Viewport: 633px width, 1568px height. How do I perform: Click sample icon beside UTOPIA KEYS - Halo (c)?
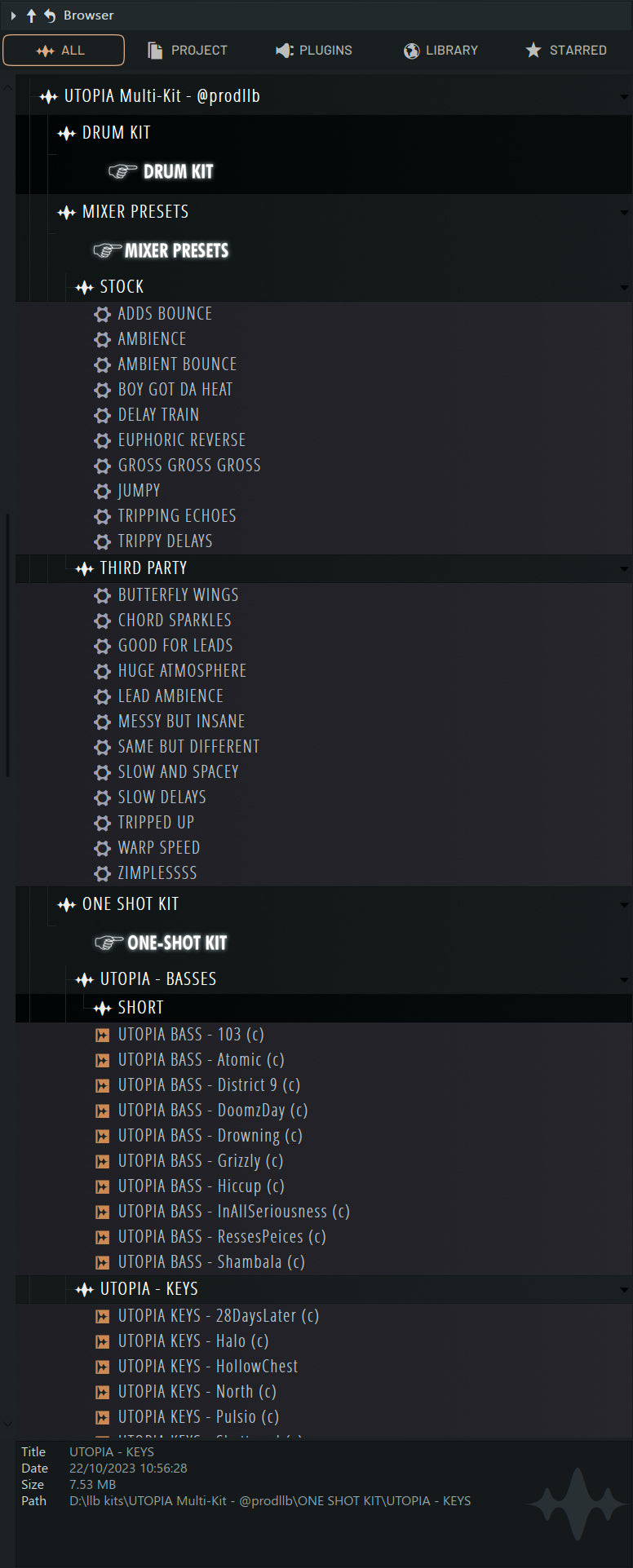point(102,1341)
